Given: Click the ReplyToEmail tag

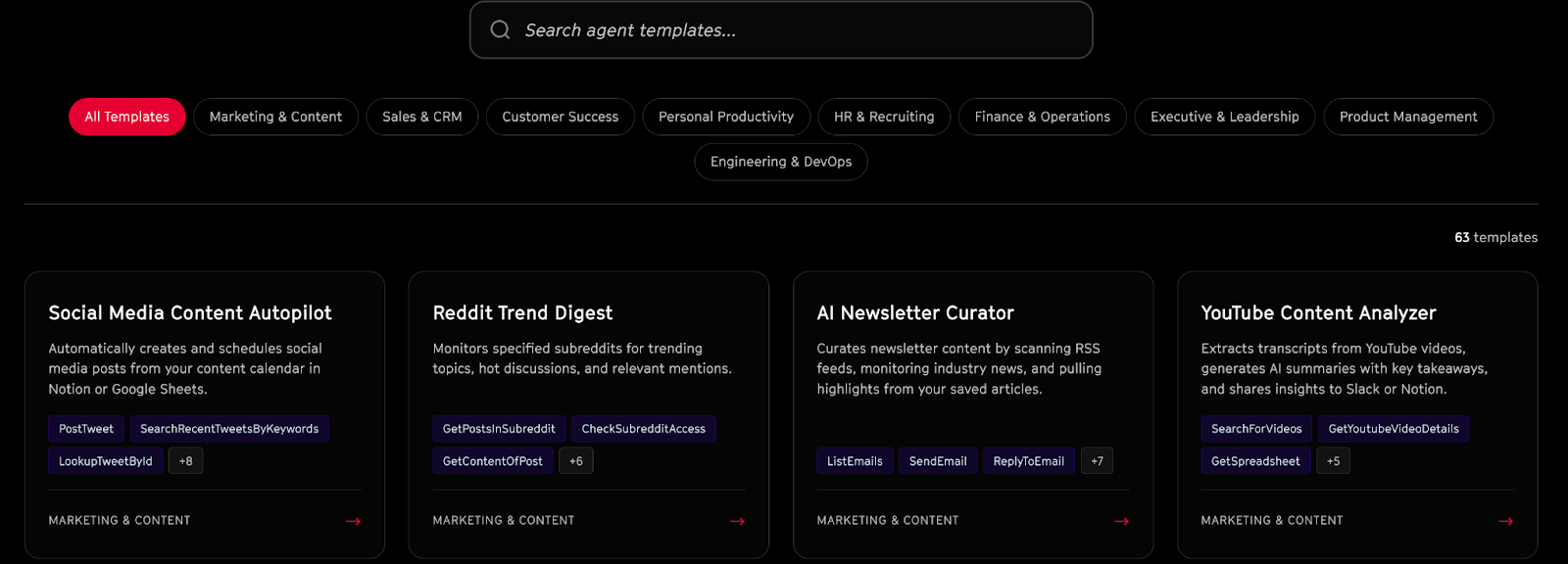Looking at the screenshot, I should pos(1029,461).
